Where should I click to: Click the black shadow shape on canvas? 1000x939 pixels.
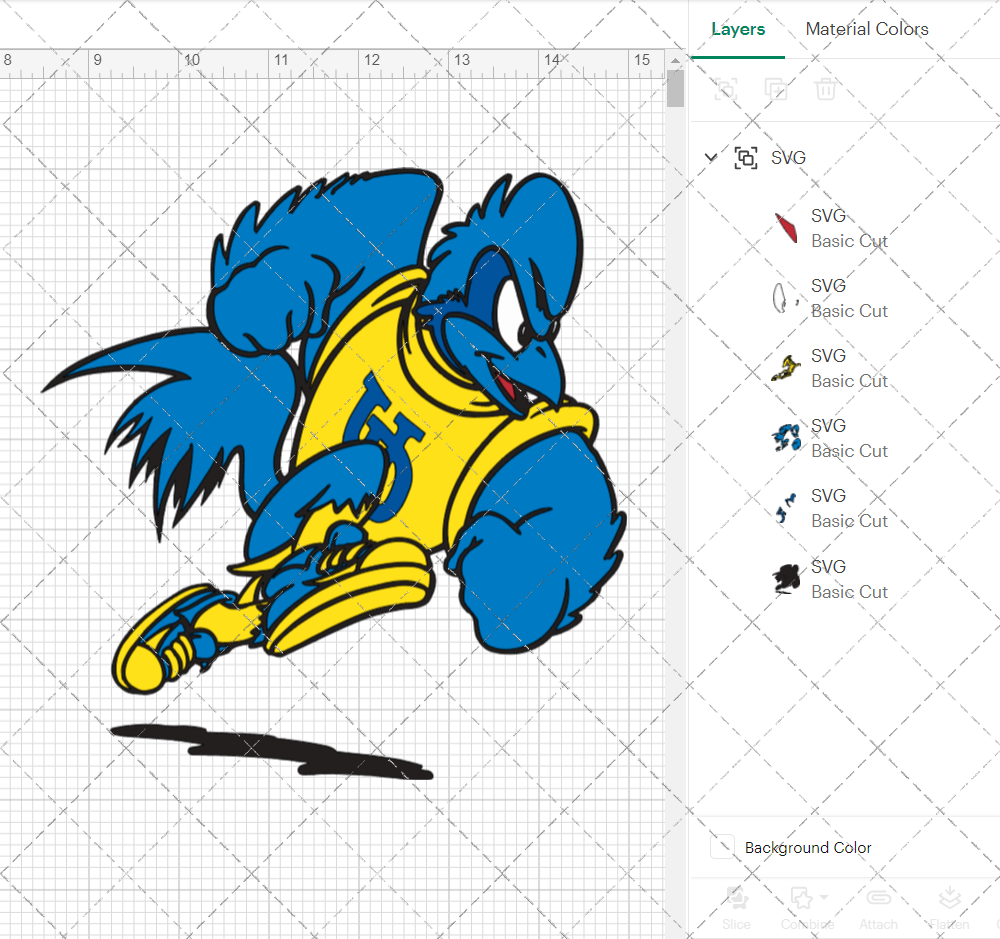pos(272,752)
